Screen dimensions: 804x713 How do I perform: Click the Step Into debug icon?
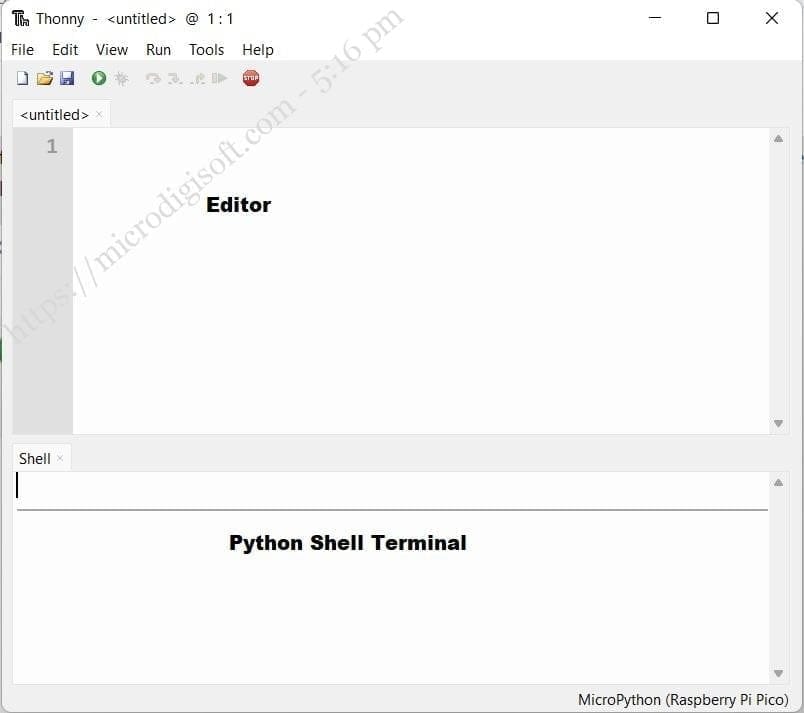click(175, 77)
